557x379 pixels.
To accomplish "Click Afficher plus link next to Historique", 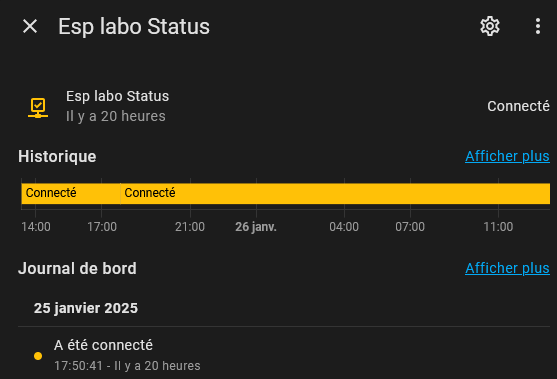I will click(507, 156).
